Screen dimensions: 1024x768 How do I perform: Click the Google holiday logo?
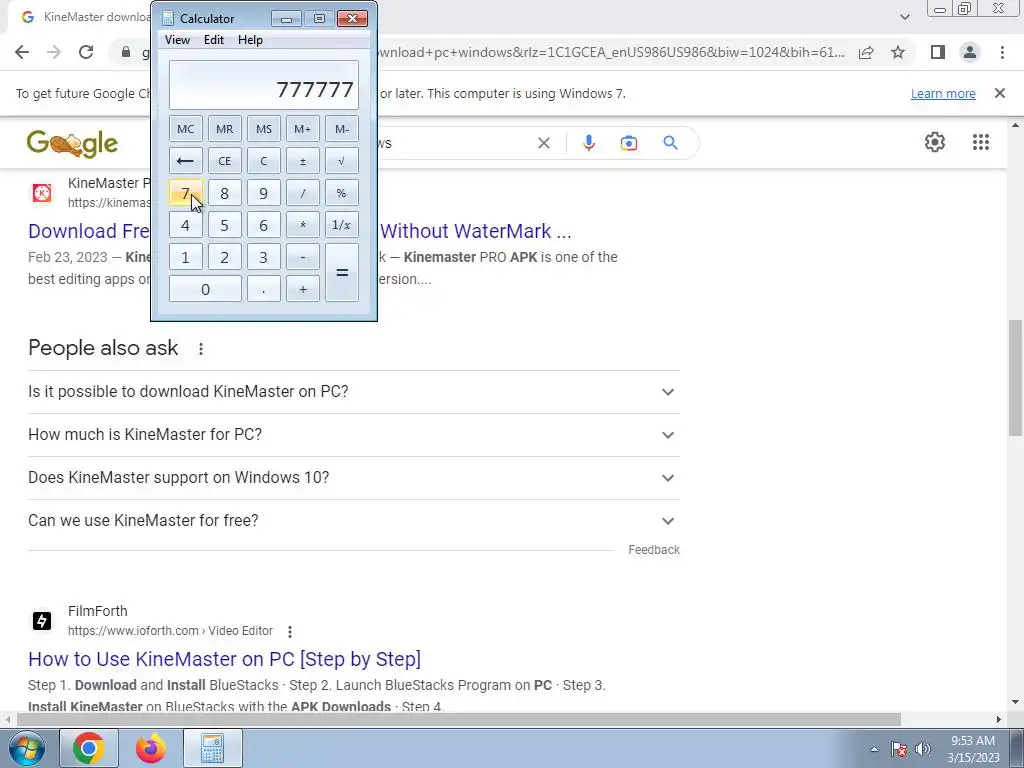tap(72, 143)
